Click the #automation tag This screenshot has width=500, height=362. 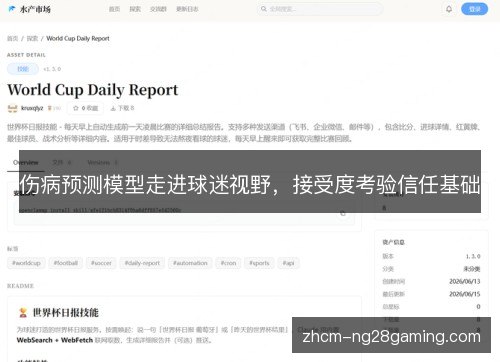click(x=190, y=263)
